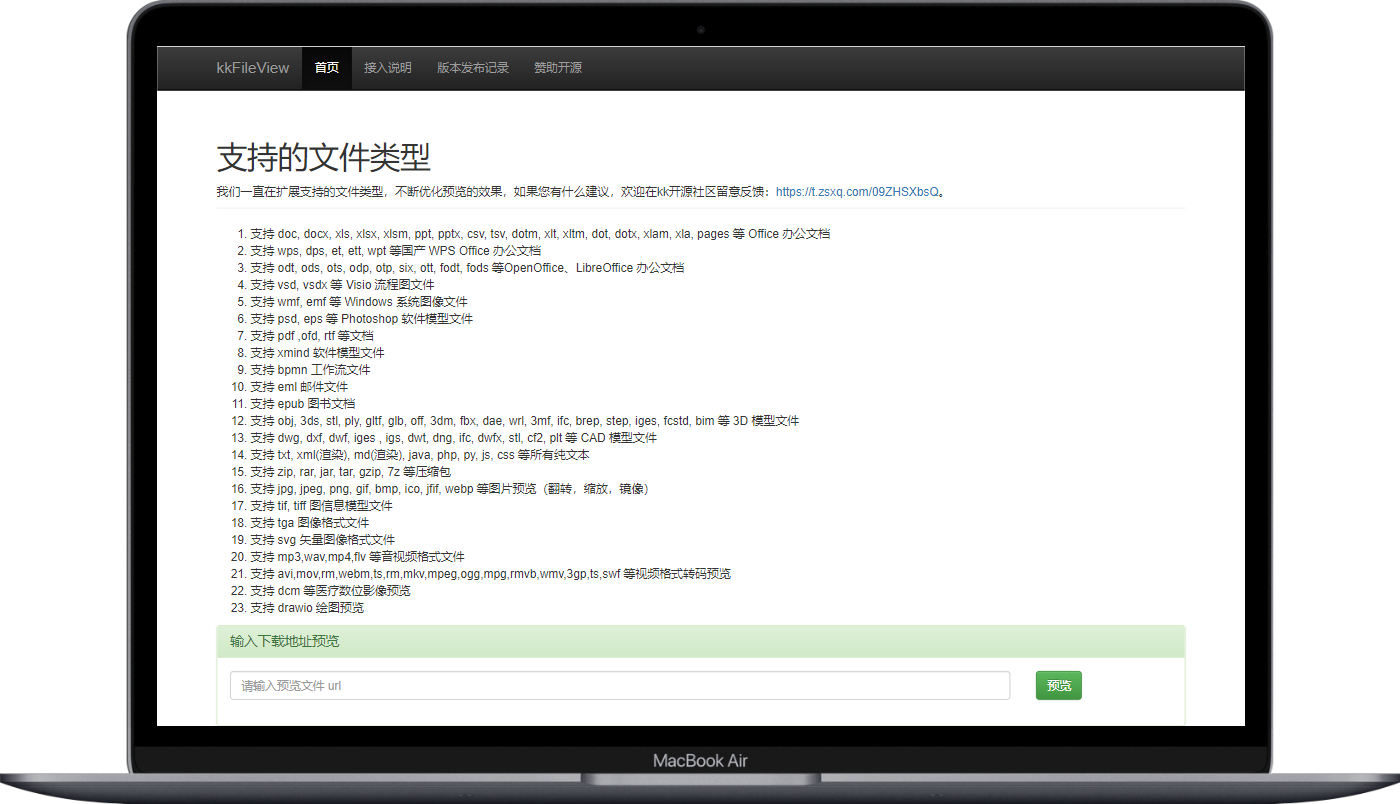
Task: Click the 输入下载地址预览 panel header
Action: click(701, 642)
